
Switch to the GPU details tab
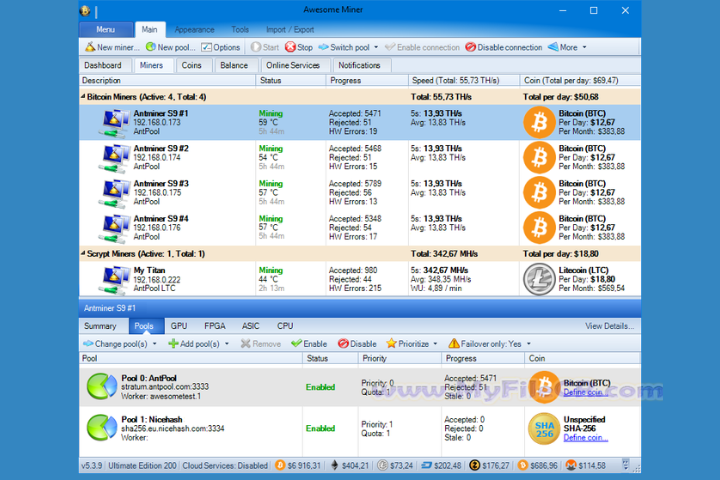179,326
